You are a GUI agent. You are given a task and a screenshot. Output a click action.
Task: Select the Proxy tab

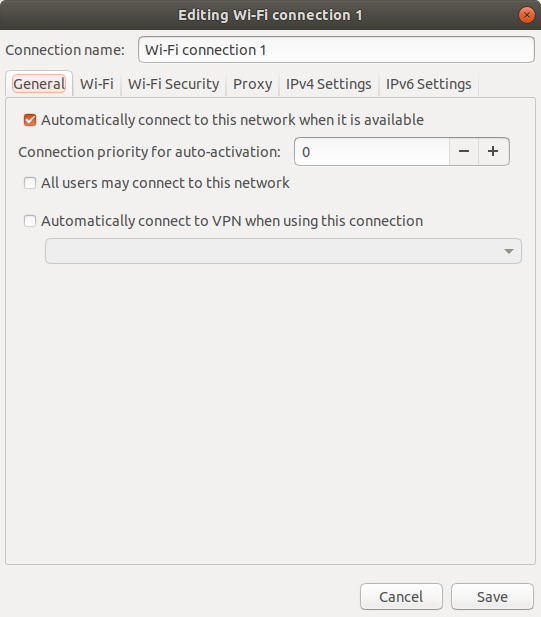point(253,84)
